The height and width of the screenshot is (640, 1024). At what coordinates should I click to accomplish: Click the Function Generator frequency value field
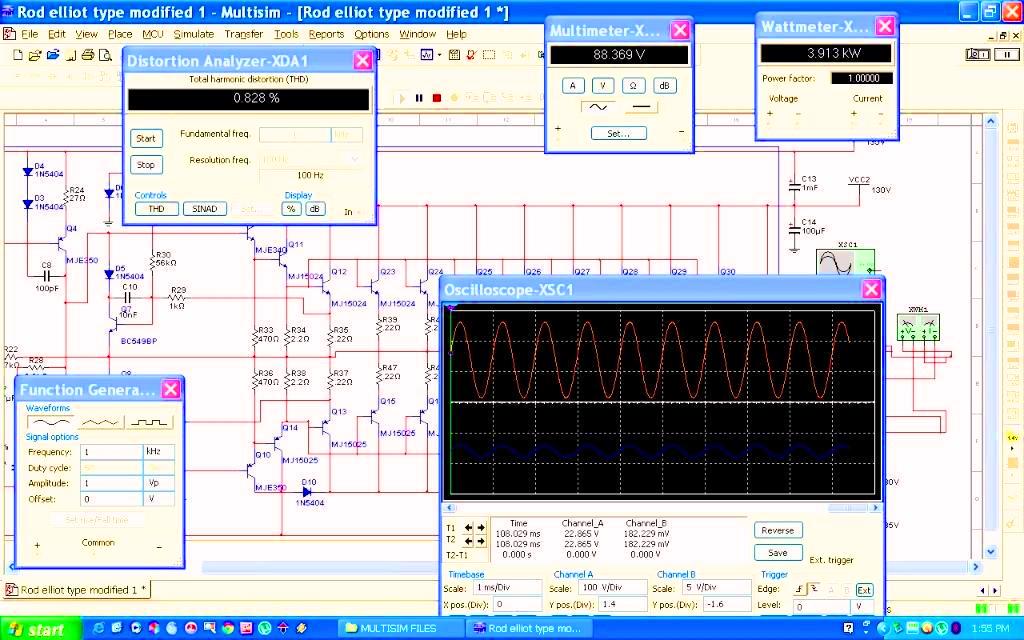coord(111,452)
